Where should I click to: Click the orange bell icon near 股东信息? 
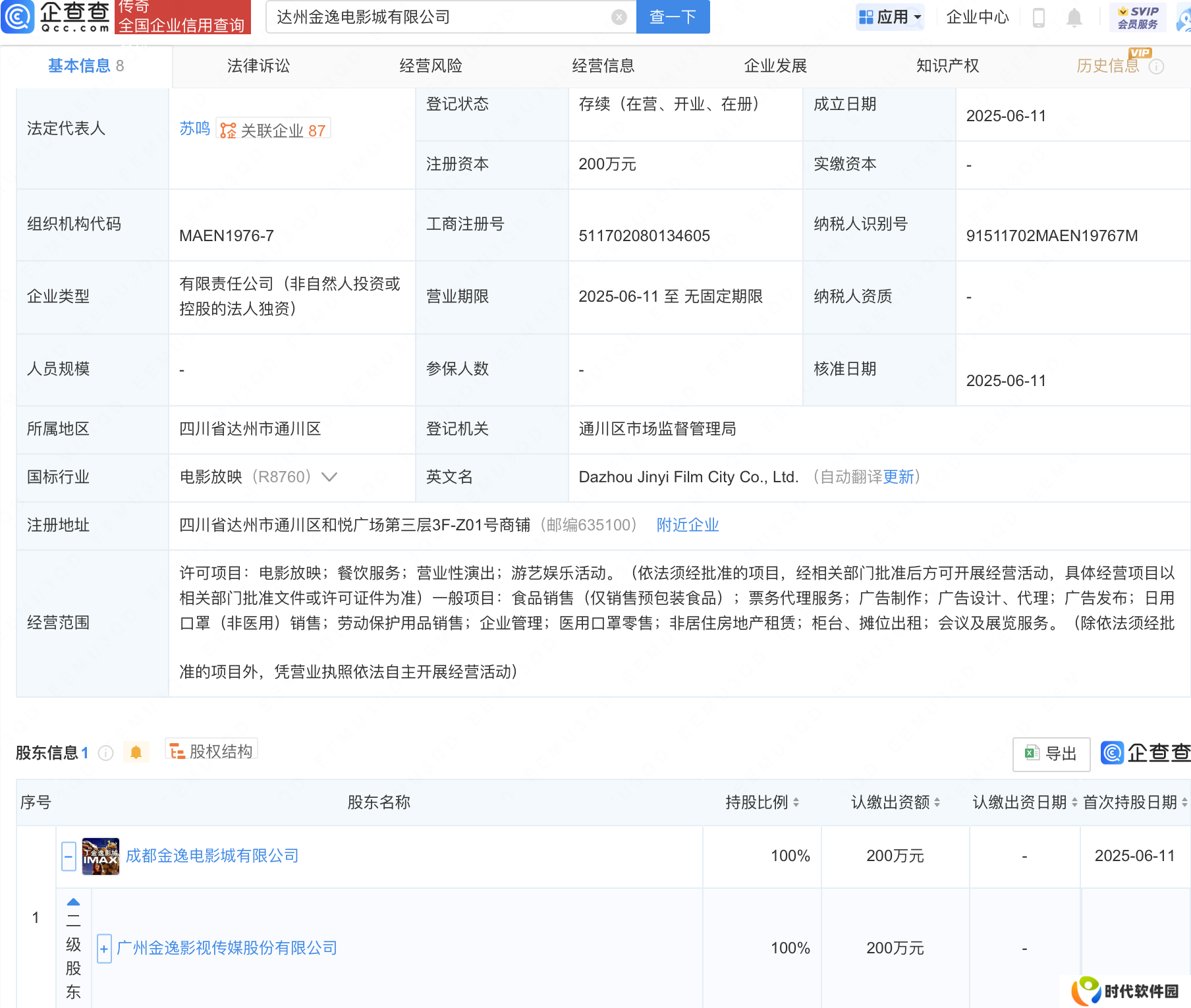point(136,752)
